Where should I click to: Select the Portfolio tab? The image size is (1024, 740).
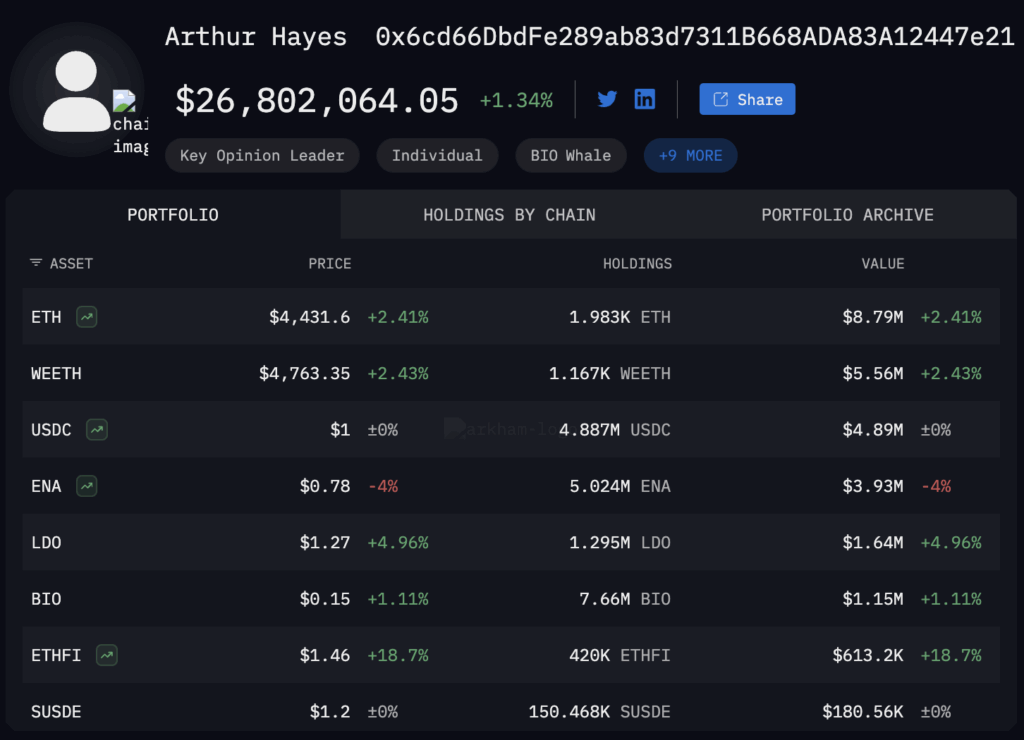click(173, 215)
